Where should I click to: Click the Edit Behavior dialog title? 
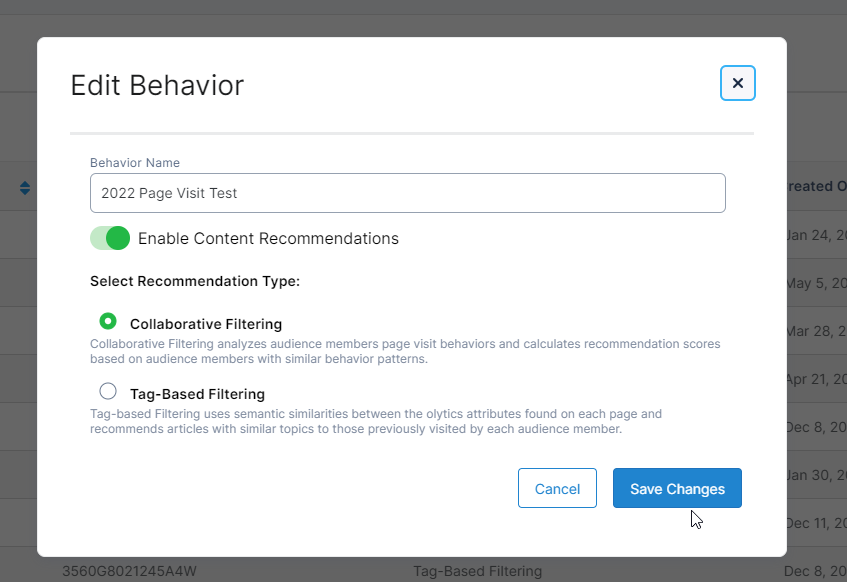157,85
